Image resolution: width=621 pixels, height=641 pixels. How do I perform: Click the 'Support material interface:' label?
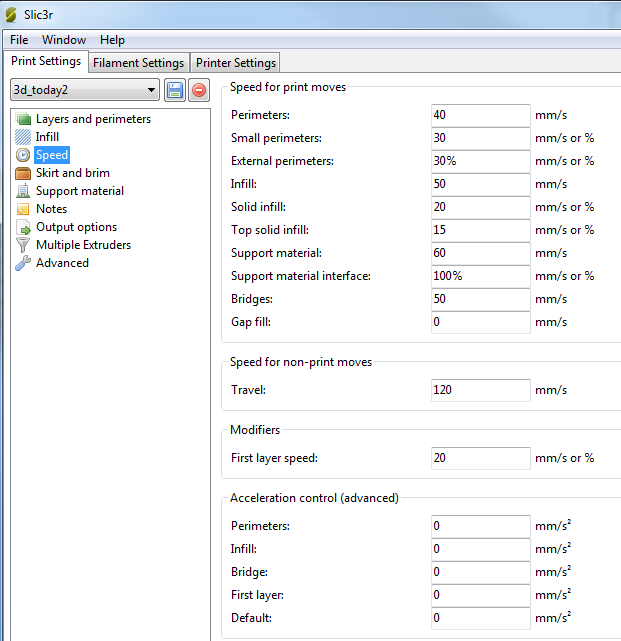(x=301, y=276)
